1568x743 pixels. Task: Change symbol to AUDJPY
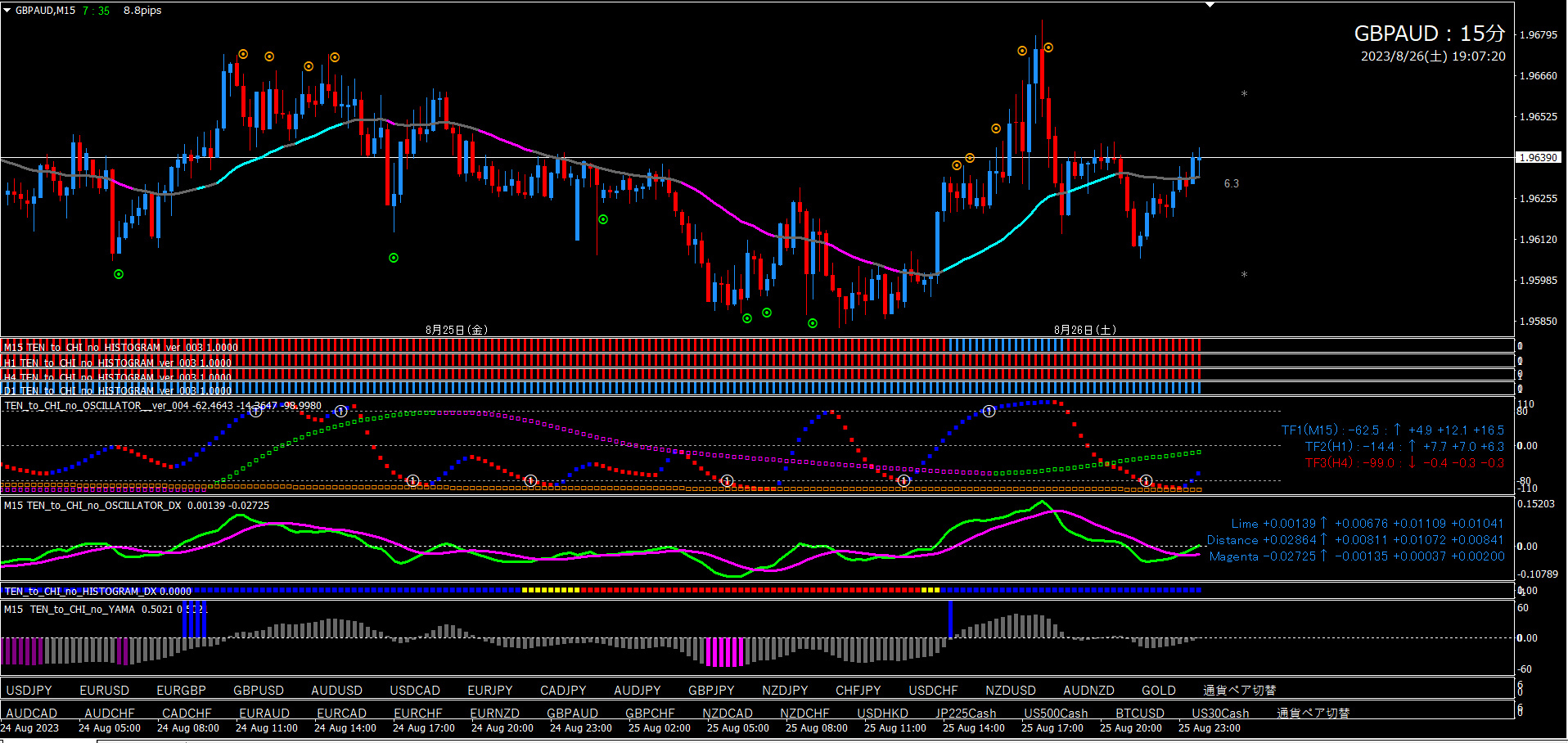click(x=637, y=691)
